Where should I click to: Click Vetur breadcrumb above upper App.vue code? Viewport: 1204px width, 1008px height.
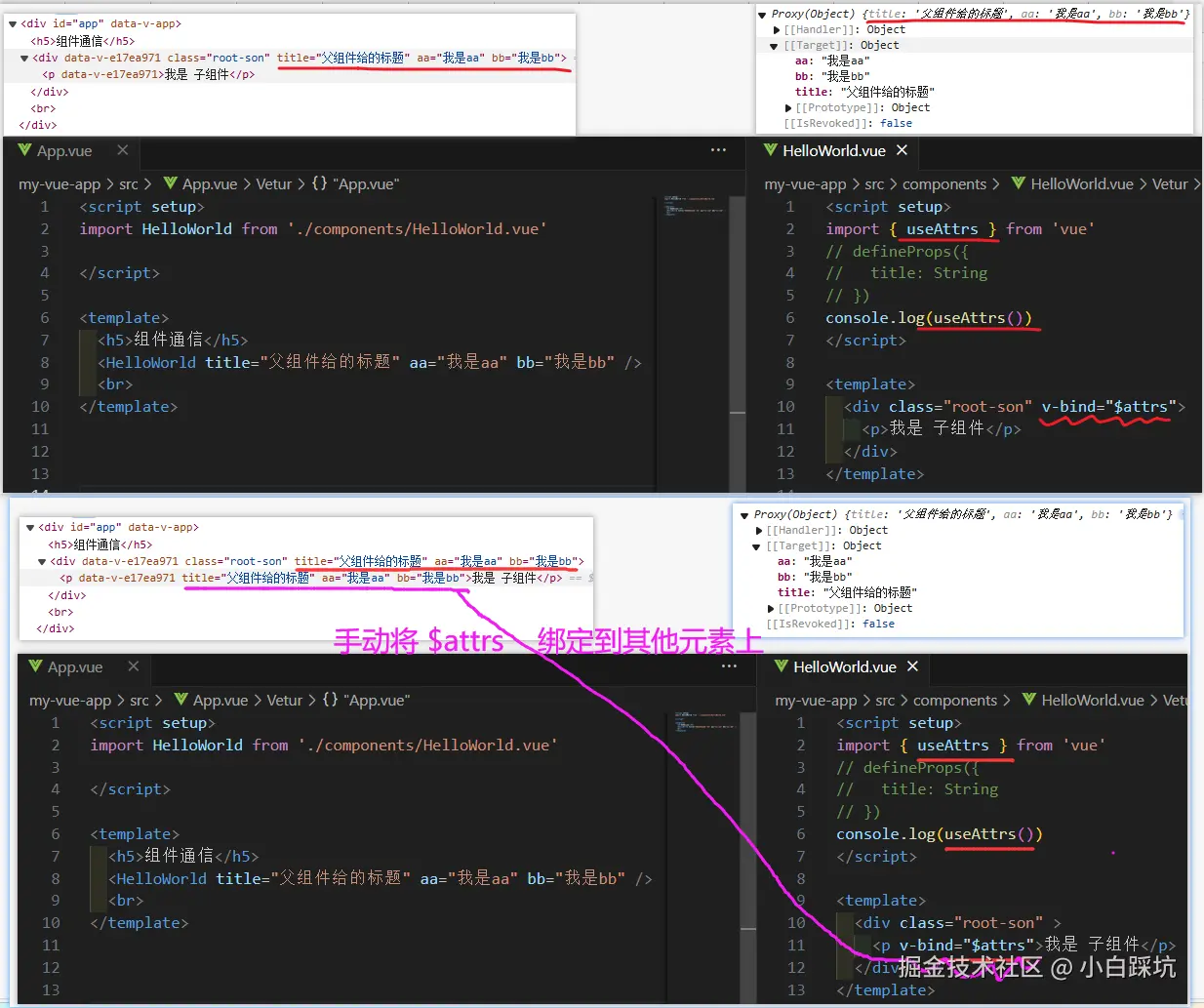[274, 184]
